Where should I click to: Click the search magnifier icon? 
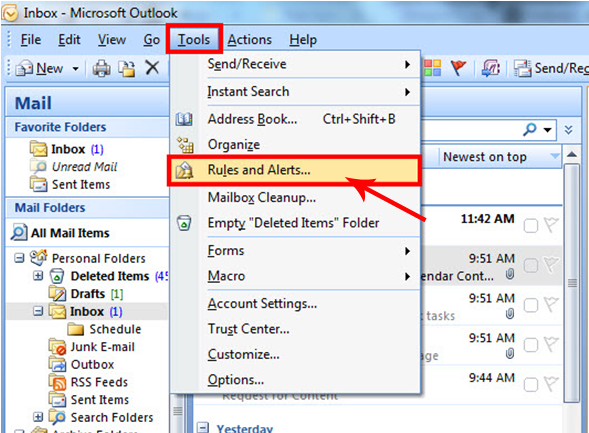point(530,130)
